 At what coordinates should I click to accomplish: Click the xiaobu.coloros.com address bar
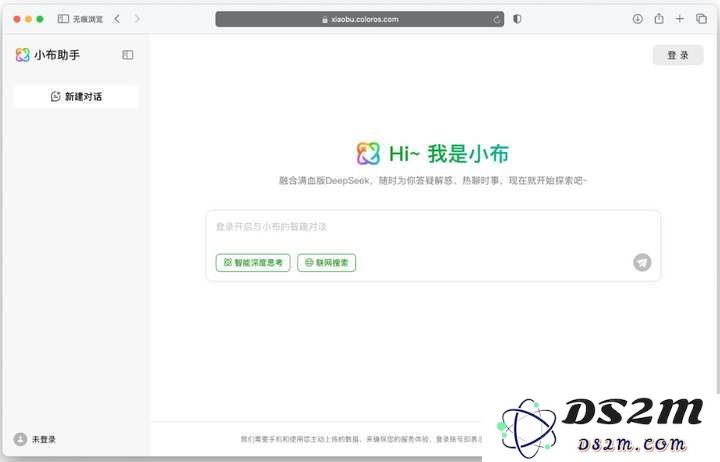360,19
